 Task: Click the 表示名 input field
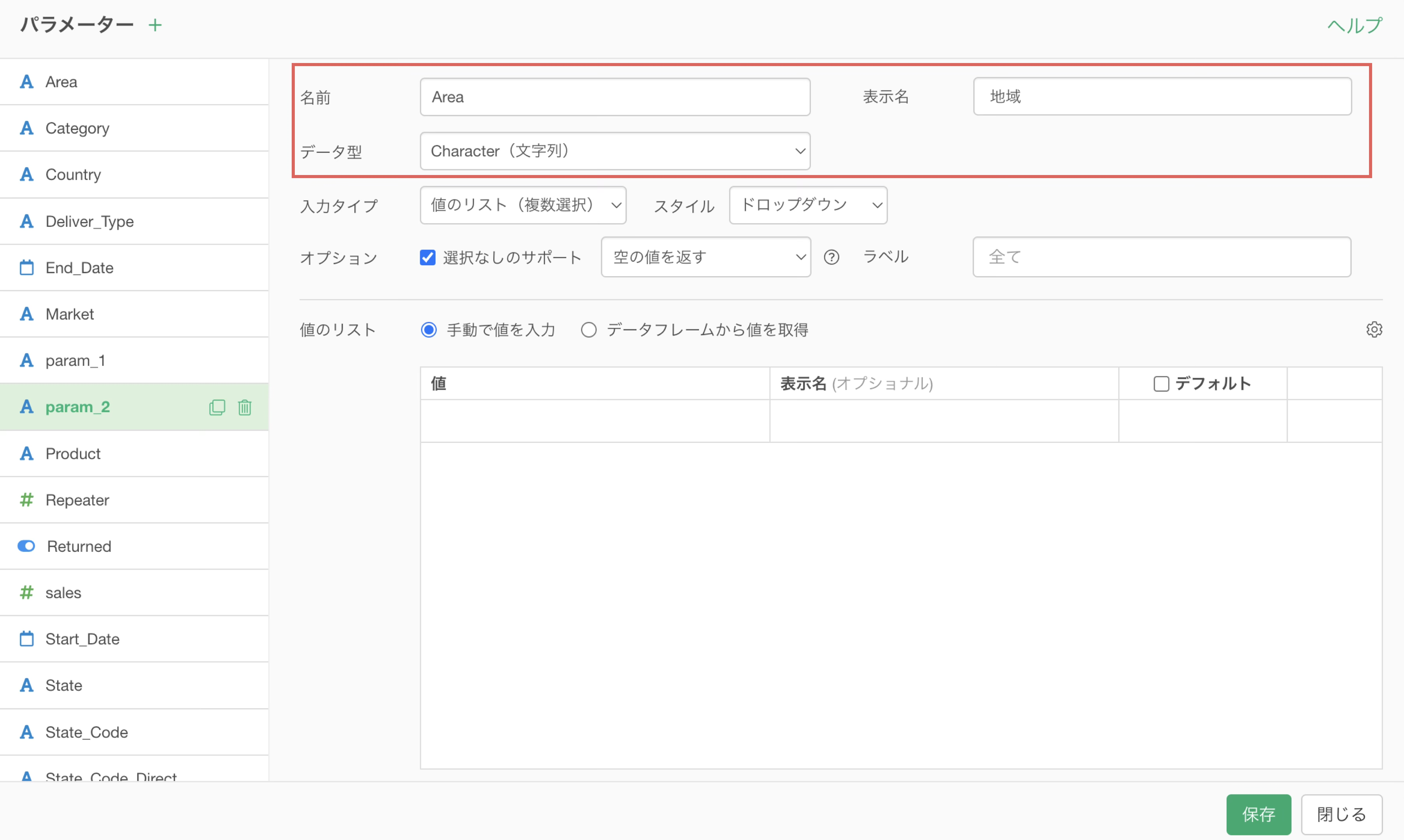pyautogui.click(x=1162, y=97)
